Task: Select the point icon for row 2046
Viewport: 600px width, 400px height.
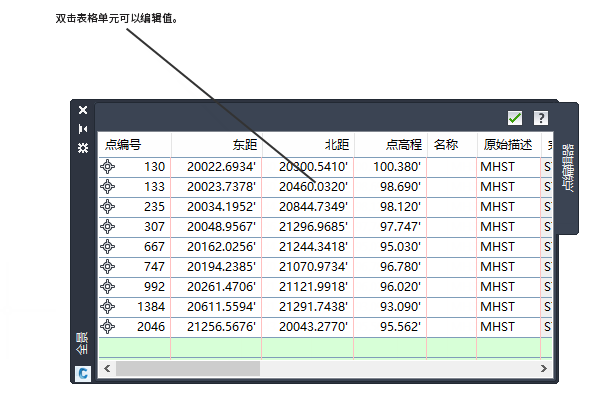Action: (108, 327)
